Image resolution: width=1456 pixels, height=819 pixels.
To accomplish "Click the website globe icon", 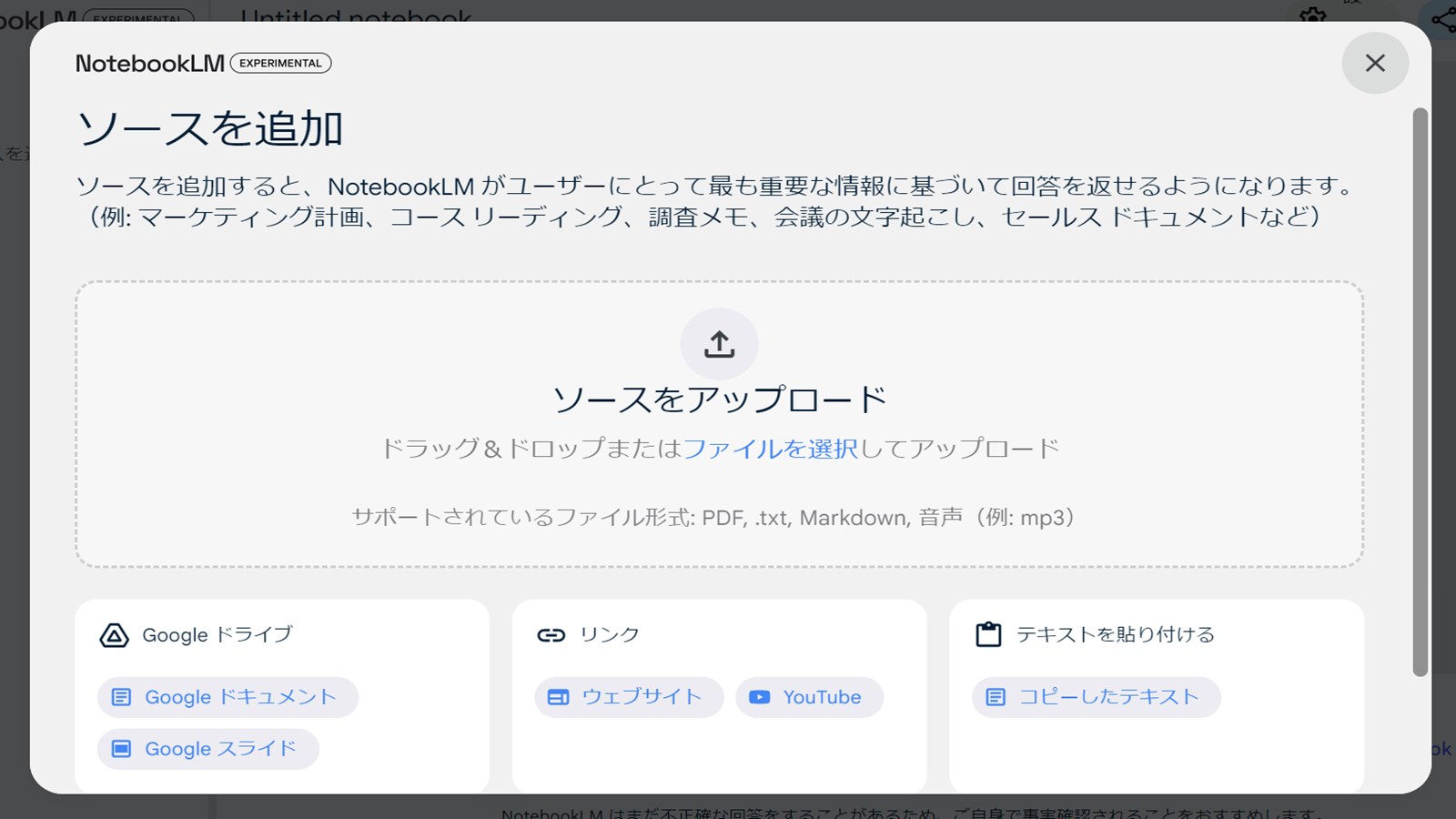I will click(559, 696).
